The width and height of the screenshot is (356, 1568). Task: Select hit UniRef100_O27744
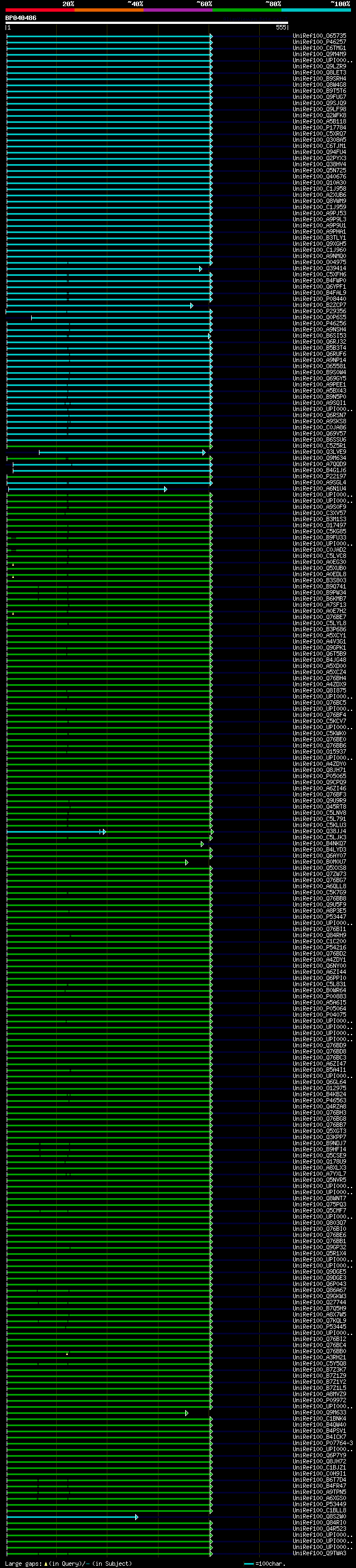(x=319, y=1303)
